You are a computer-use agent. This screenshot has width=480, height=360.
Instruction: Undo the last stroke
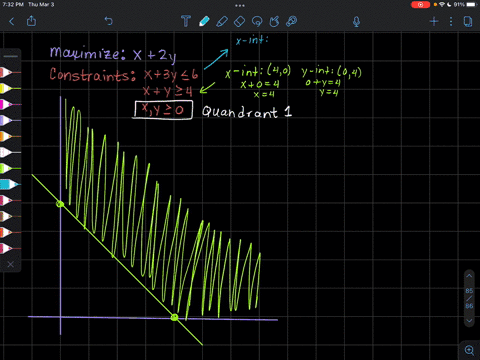pos(109,21)
